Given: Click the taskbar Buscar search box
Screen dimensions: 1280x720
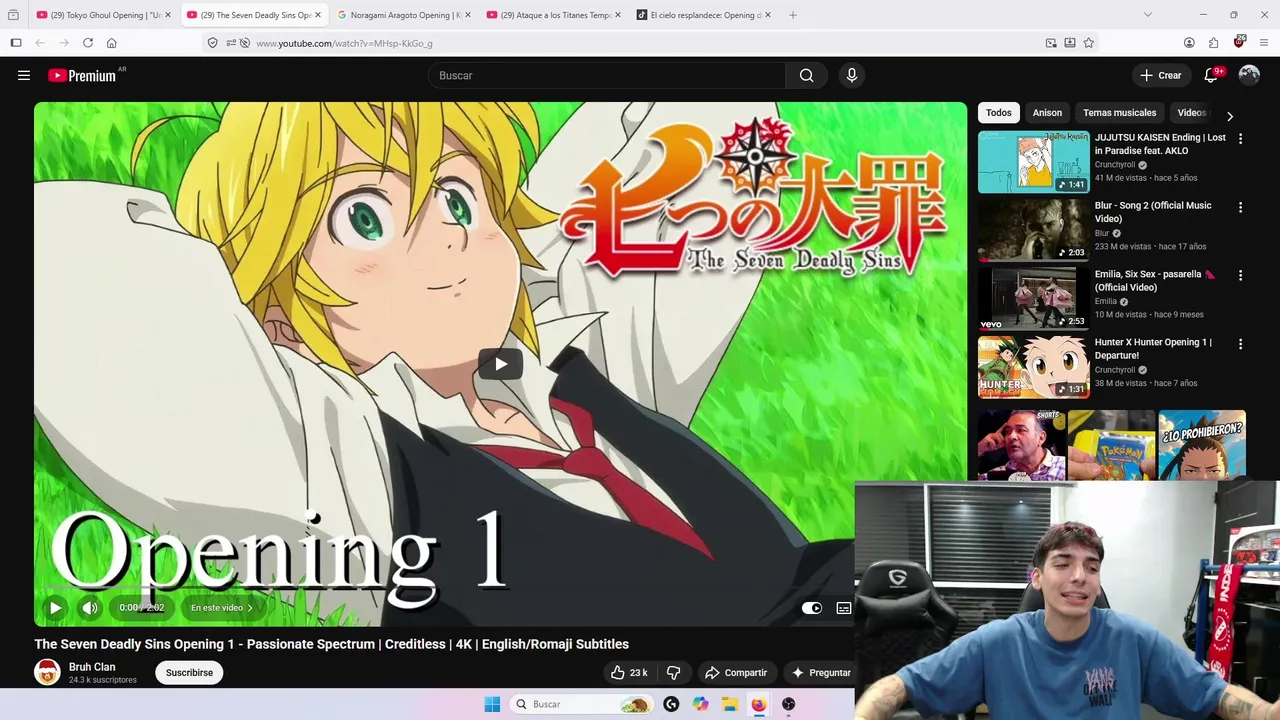Looking at the screenshot, I should [x=582, y=704].
